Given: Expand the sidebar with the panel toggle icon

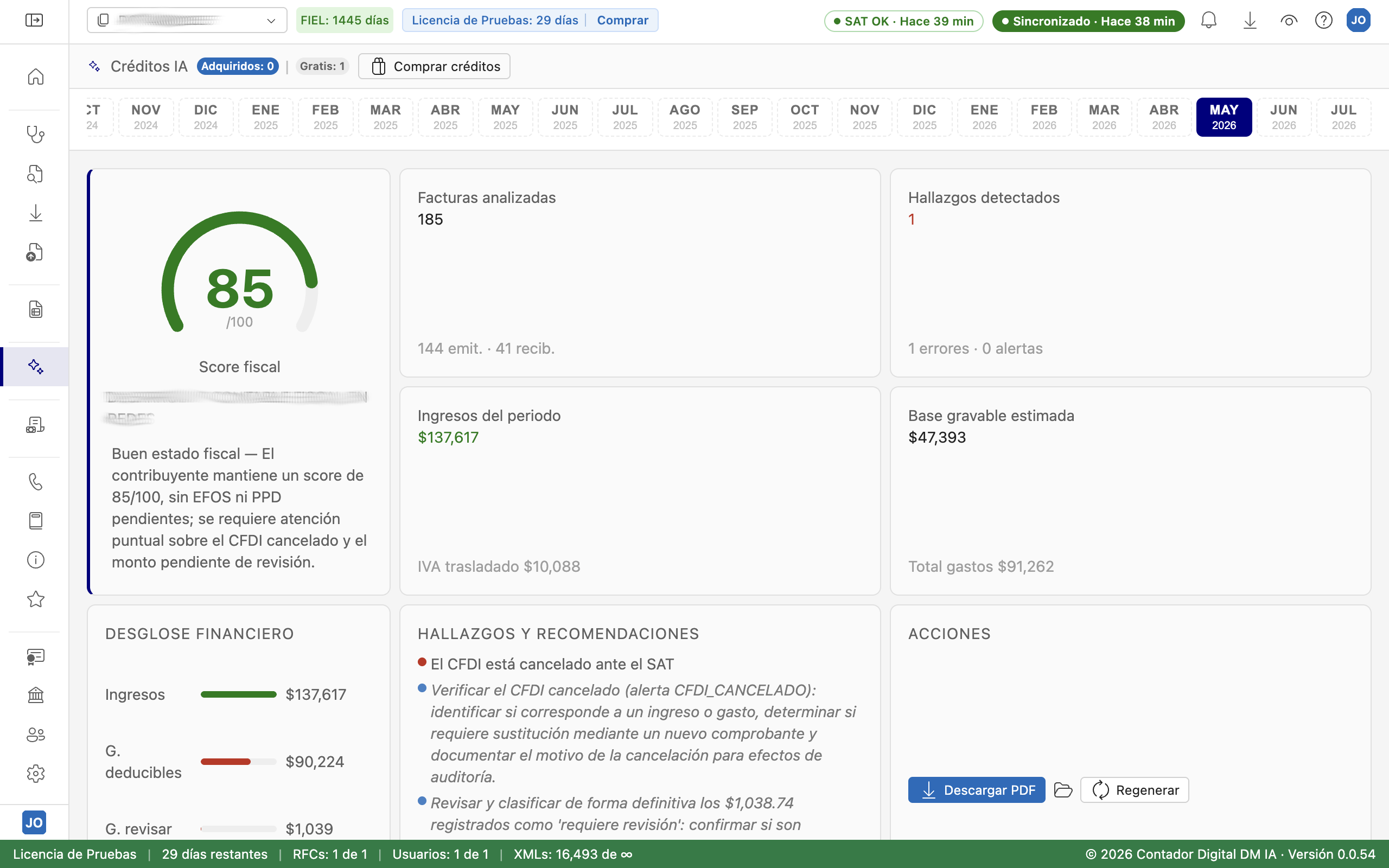Looking at the screenshot, I should (x=34, y=21).
